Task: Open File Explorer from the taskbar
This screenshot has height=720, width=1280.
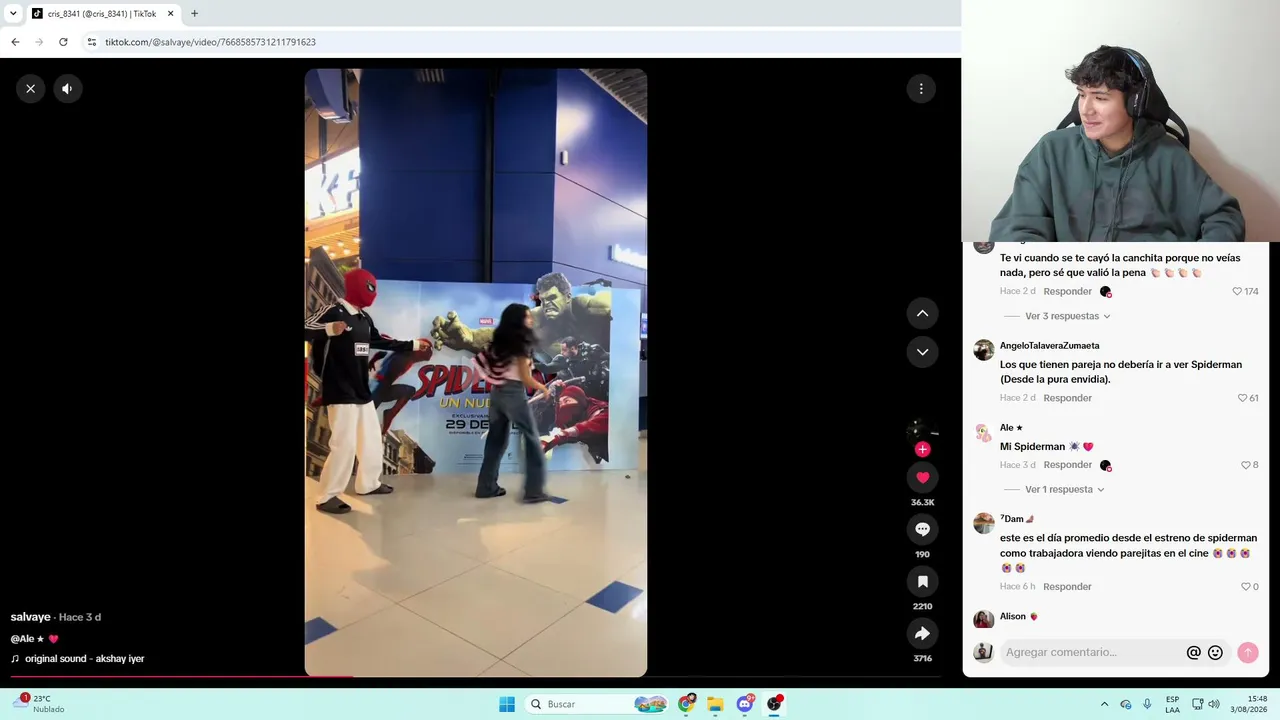Action: pyautogui.click(x=715, y=704)
